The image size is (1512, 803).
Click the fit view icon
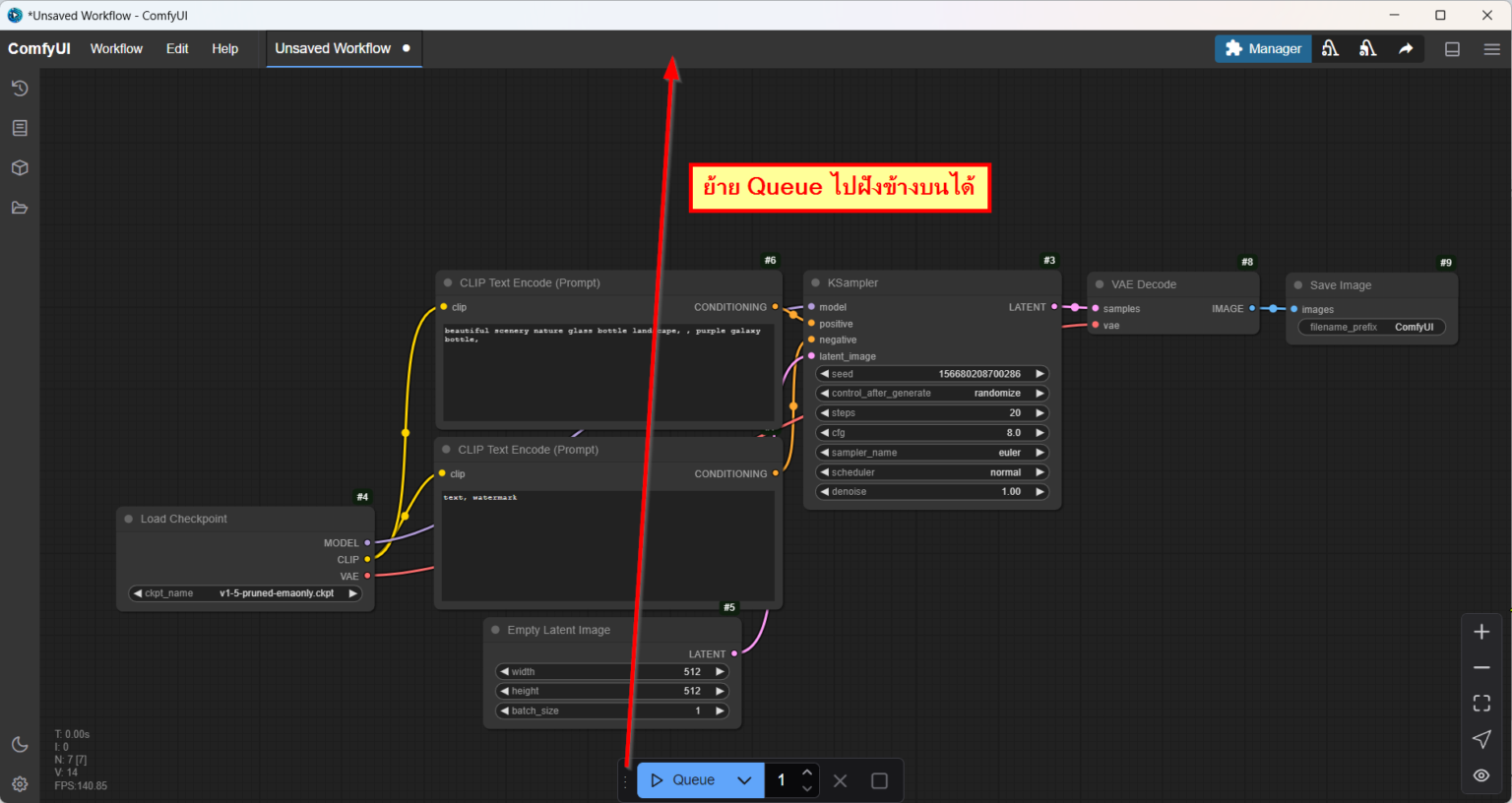(1481, 703)
